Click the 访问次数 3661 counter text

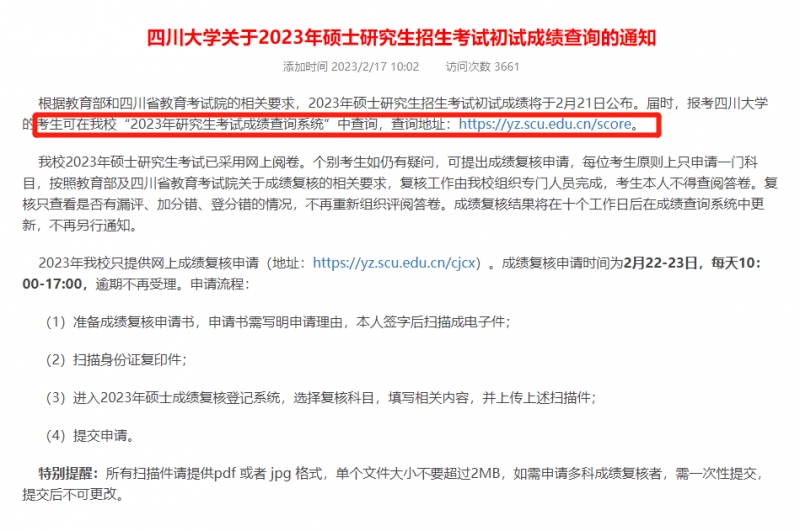tap(482, 67)
